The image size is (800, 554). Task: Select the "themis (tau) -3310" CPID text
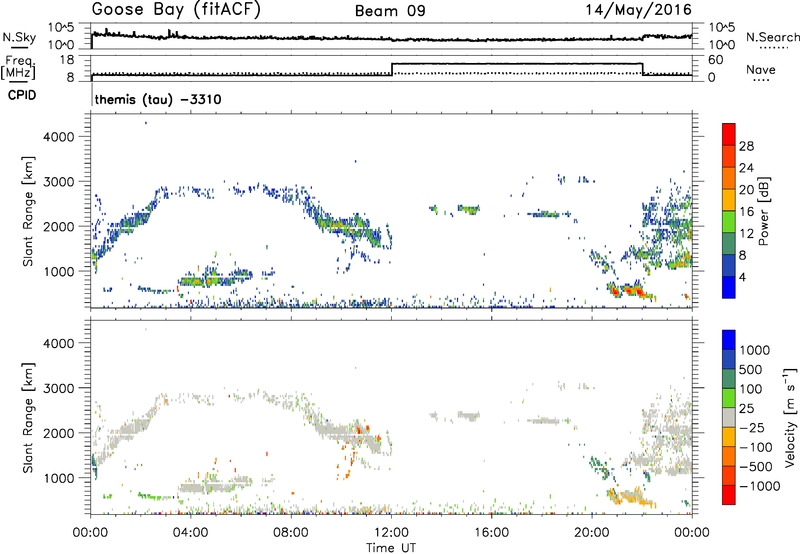click(x=158, y=99)
